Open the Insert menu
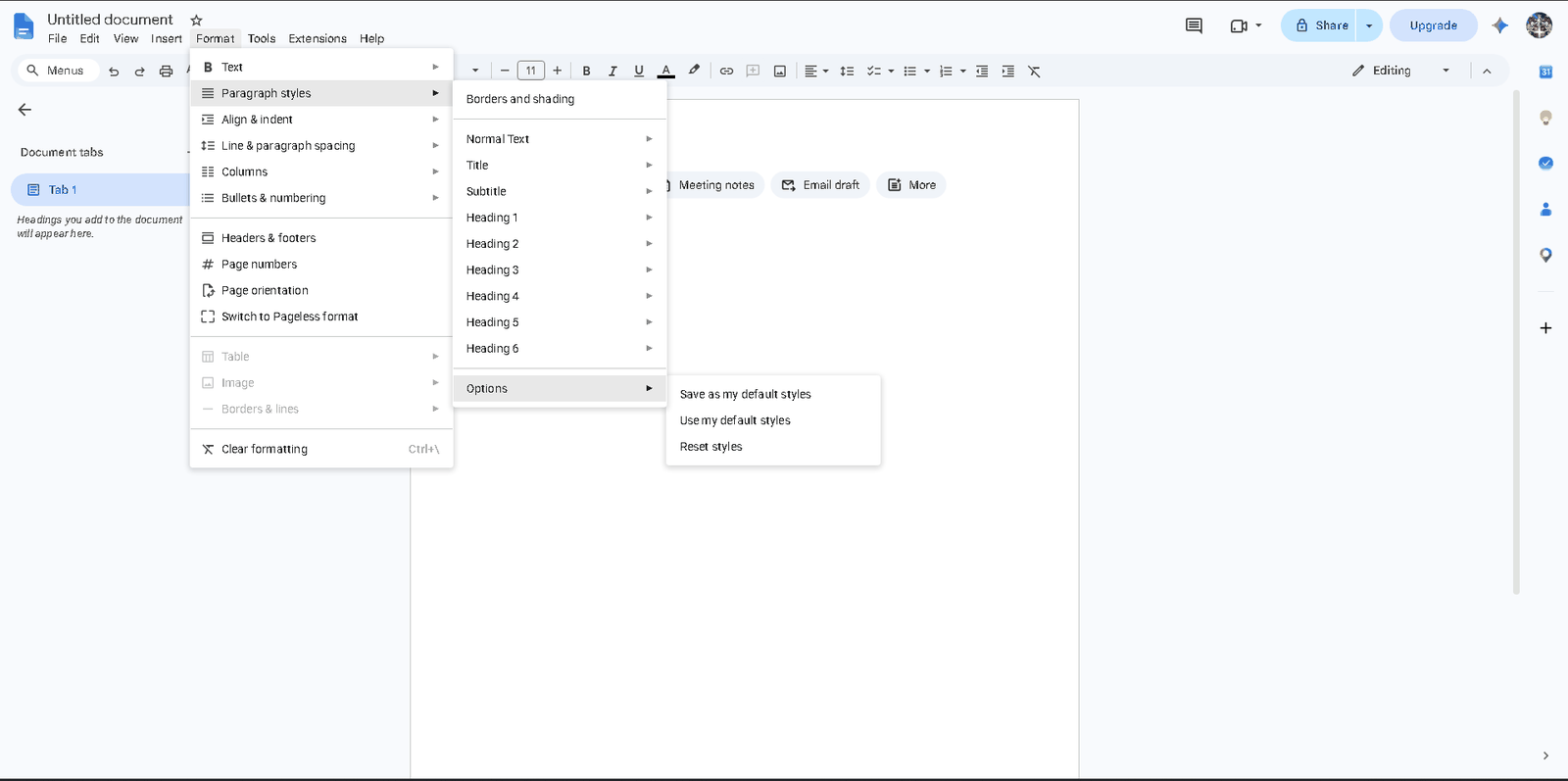This screenshot has height=781, width=1568. coord(167,39)
